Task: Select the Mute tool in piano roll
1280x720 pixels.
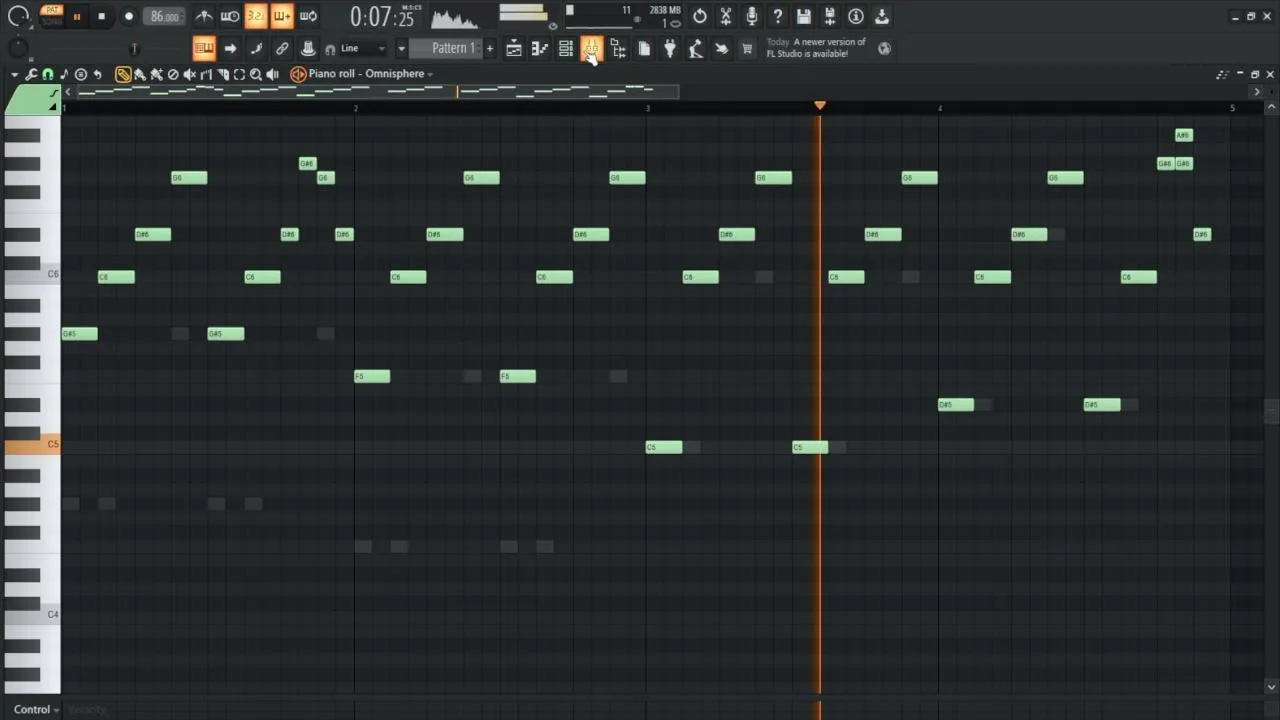Action: 189,74
